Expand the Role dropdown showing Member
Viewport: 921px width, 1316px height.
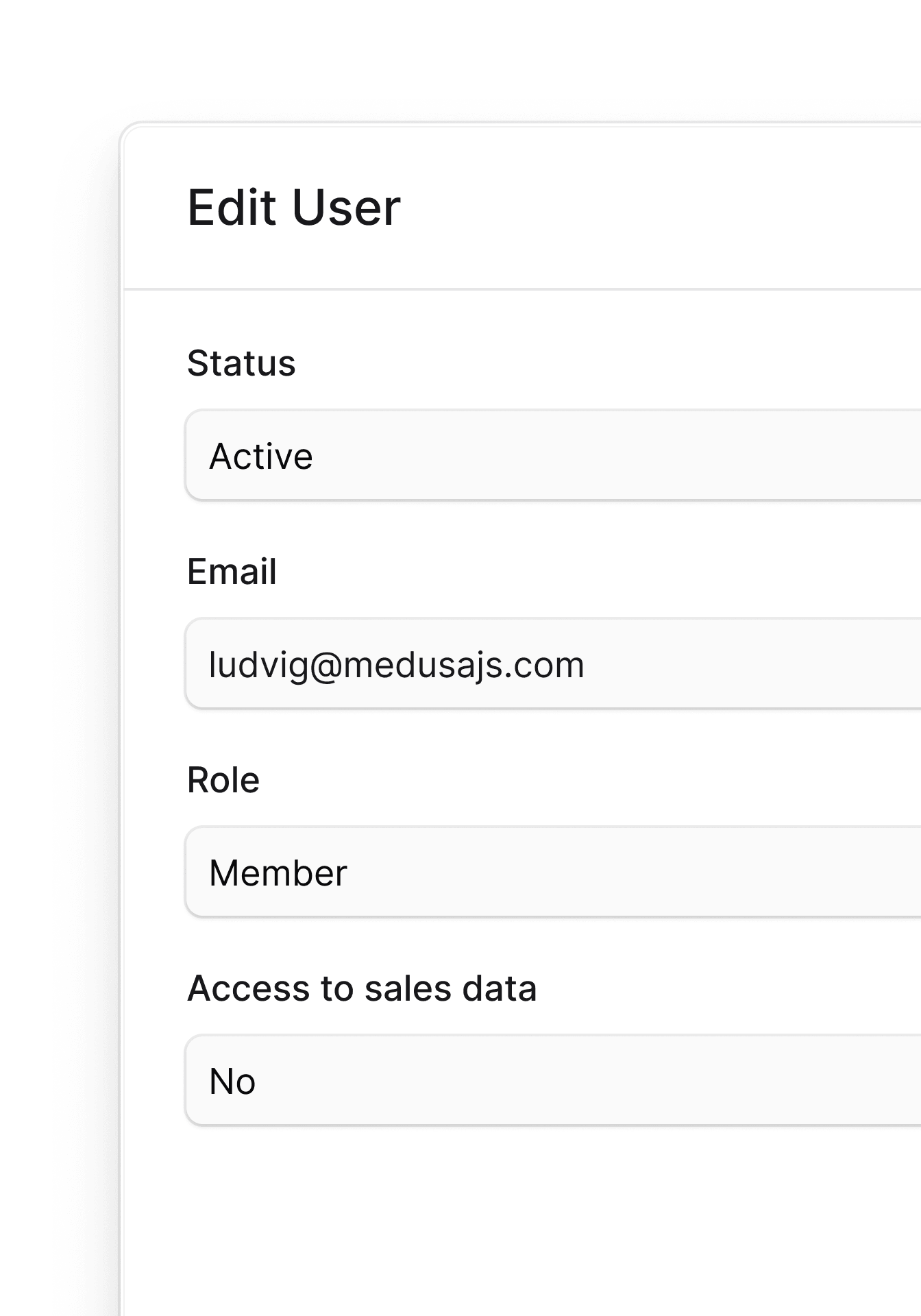pyautogui.click(x=554, y=872)
